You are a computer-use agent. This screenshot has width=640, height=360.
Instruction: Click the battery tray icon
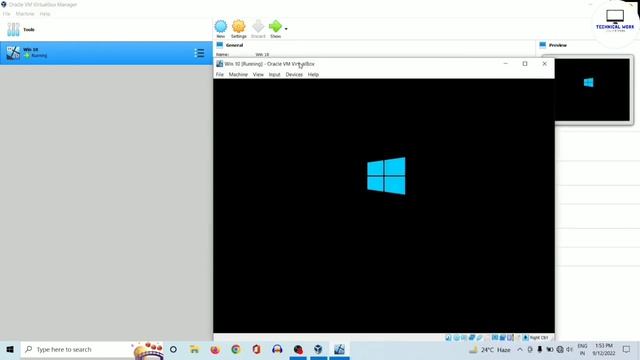(x=550, y=350)
